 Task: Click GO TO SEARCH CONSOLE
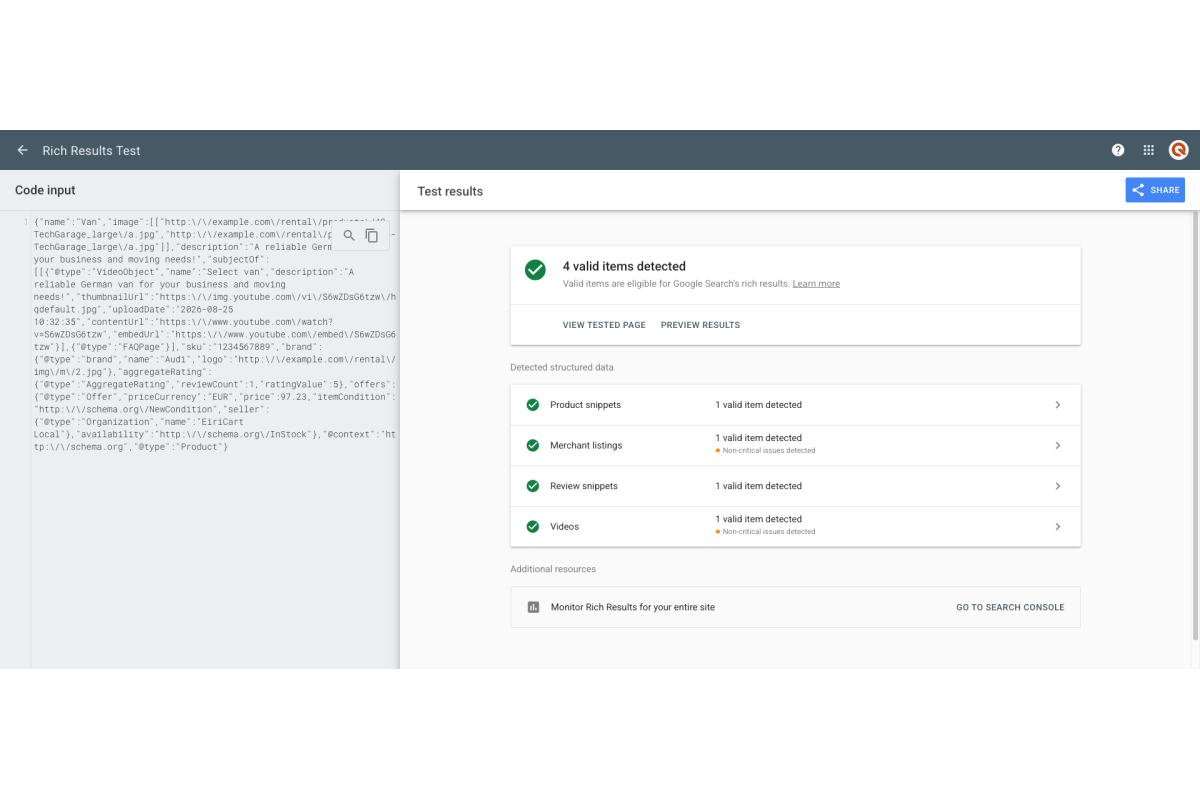click(1010, 607)
